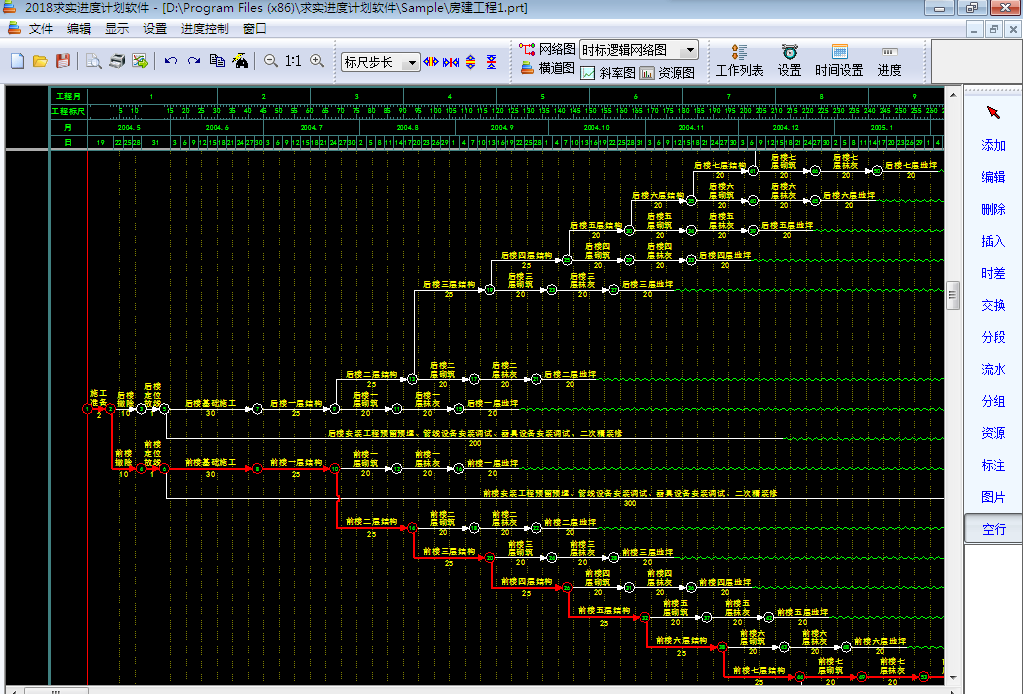
Task: Click the copy icon in the toolbar
Action: tap(217, 61)
